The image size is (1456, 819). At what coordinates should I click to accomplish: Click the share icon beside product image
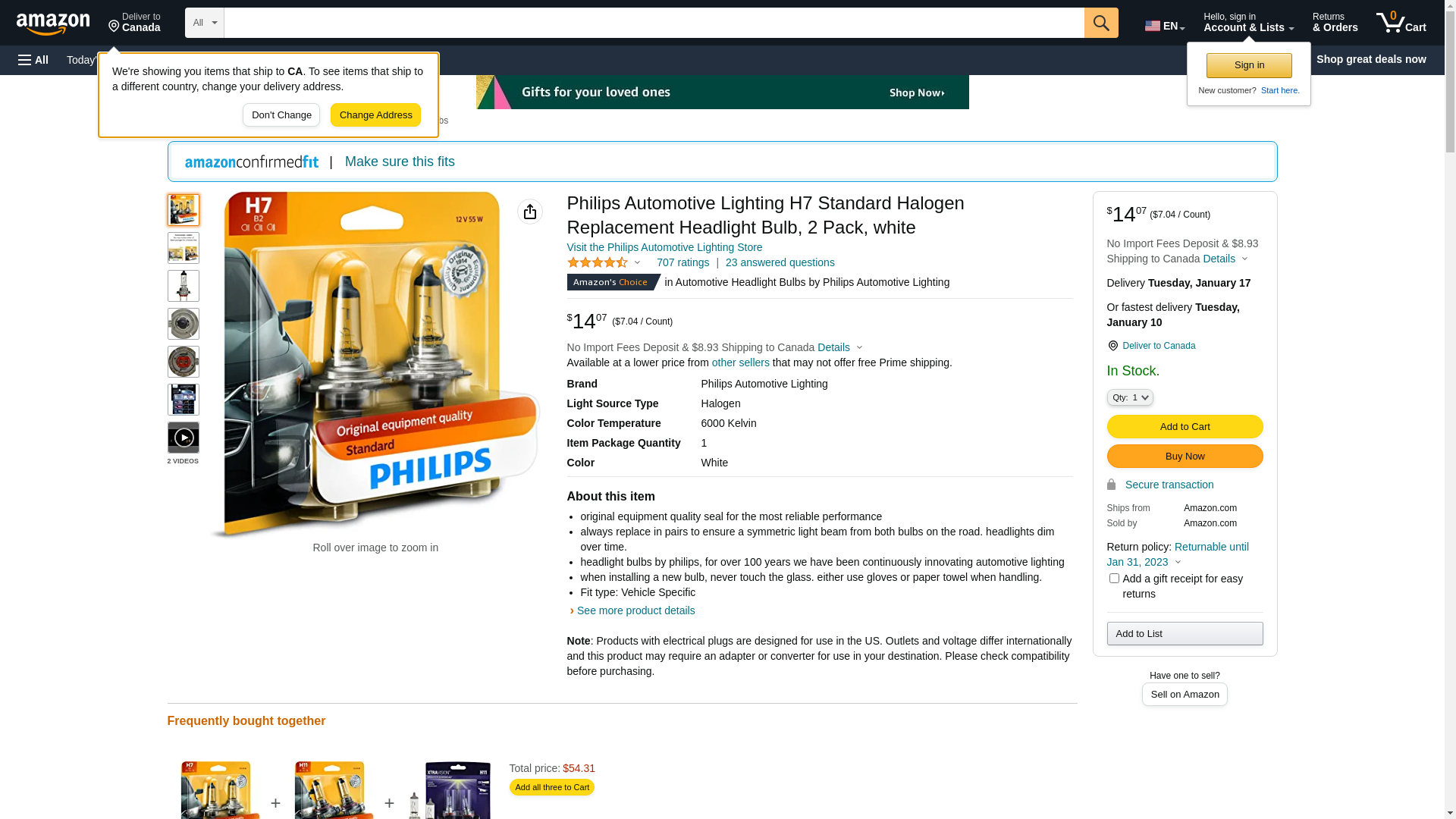click(530, 212)
